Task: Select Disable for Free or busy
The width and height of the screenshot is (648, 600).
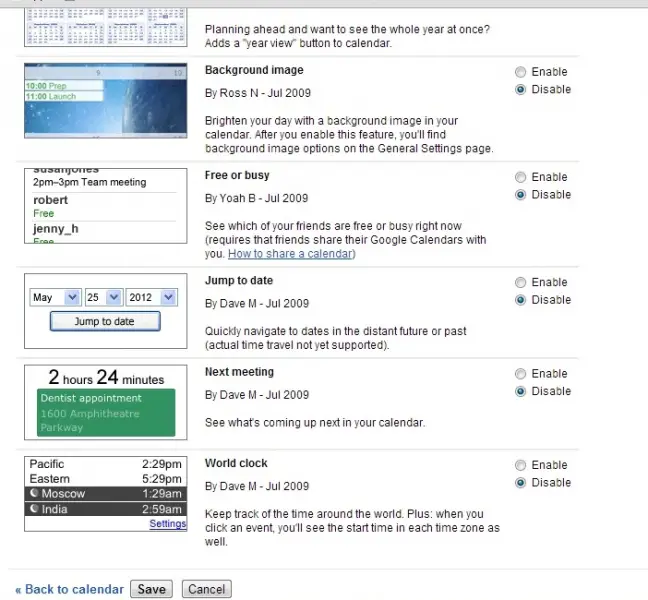Action: [520, 195]
